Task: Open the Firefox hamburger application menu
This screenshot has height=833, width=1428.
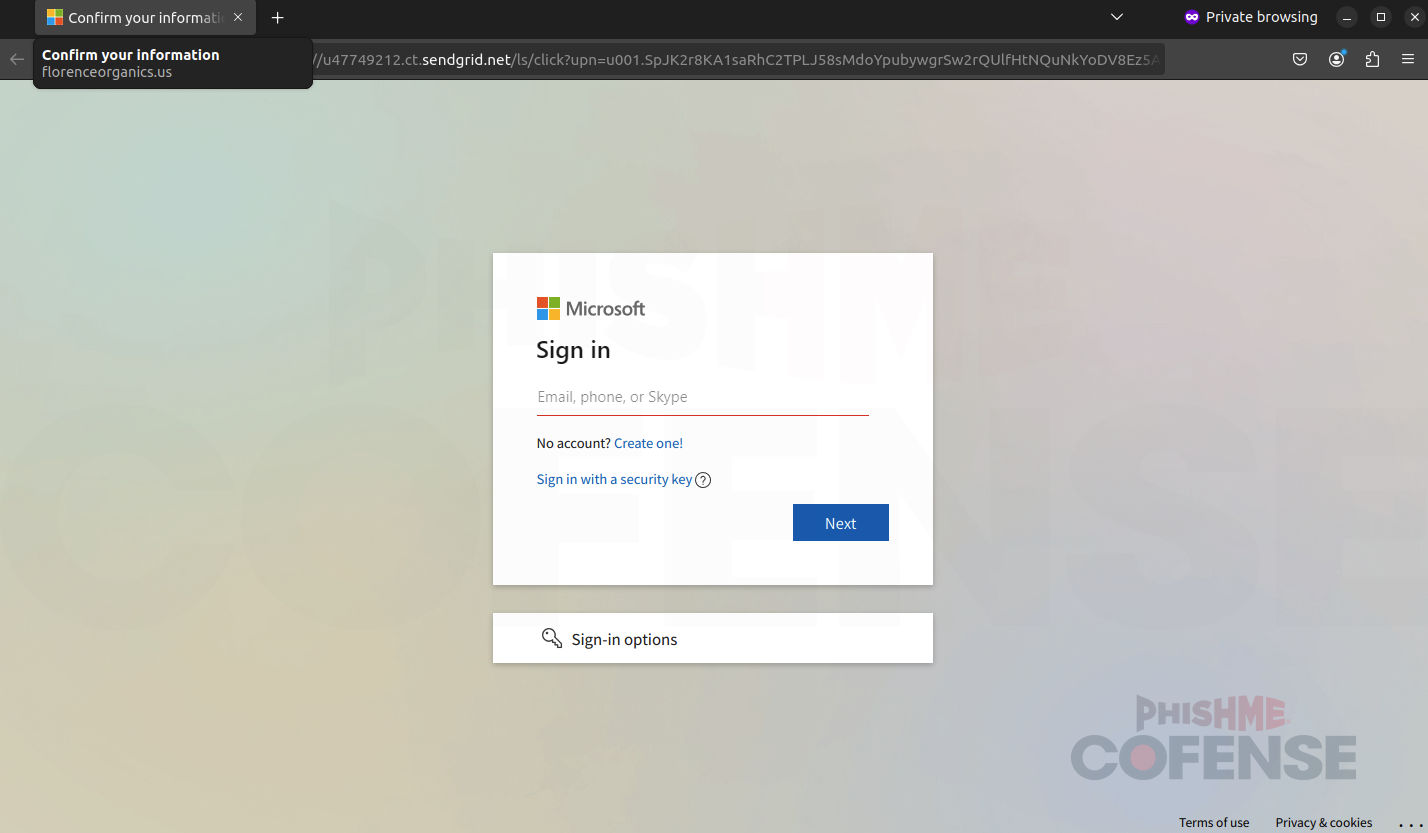Action: click(1408, 59)
